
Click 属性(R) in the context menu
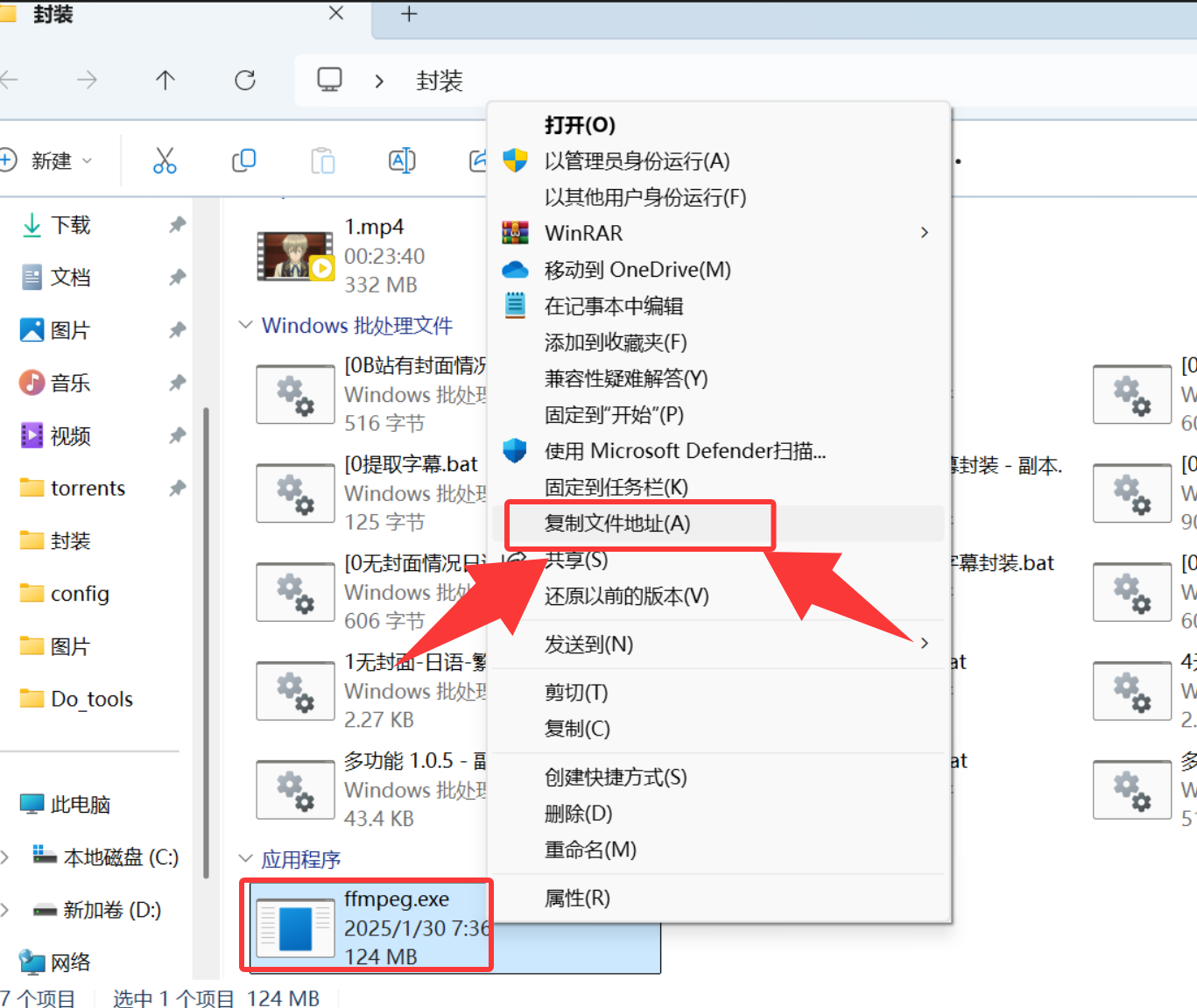pos(577,898)
